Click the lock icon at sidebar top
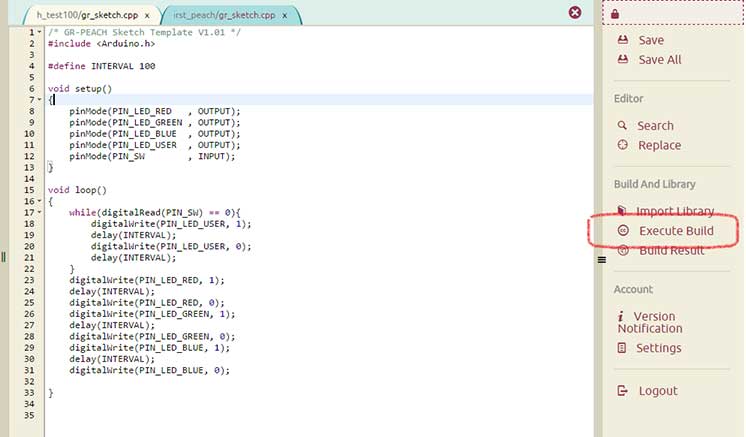The width and height of the screenshot is (746, 437). [x=614, y=14]
